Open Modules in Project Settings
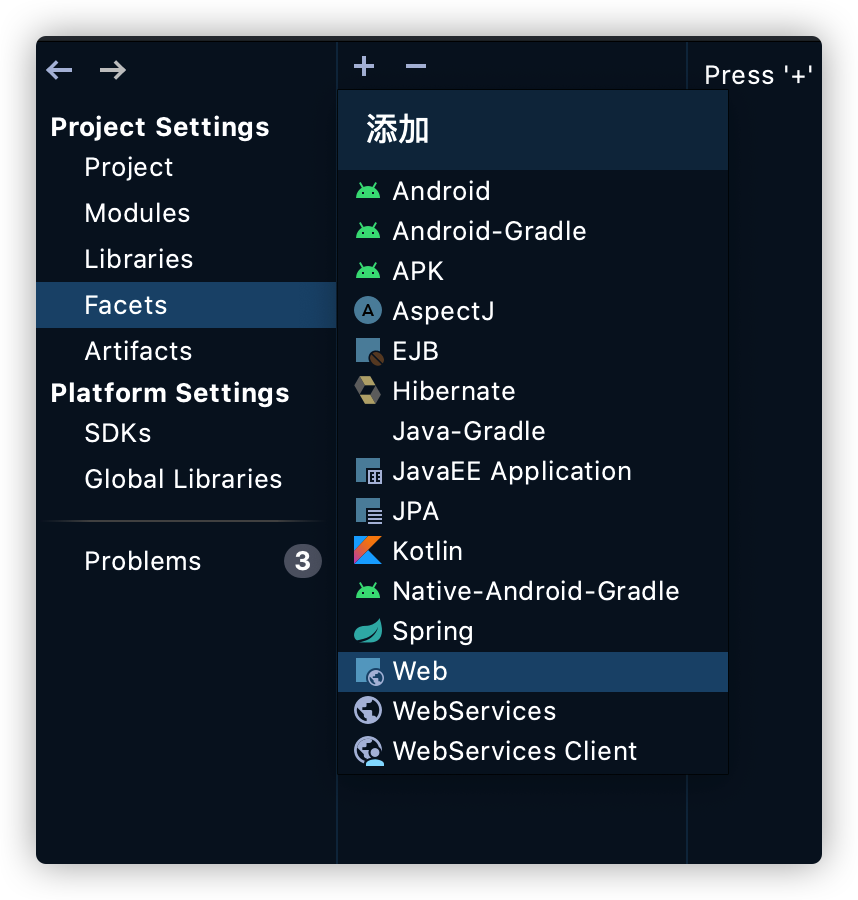The image size is (858, 900). (x=137, y=213)
